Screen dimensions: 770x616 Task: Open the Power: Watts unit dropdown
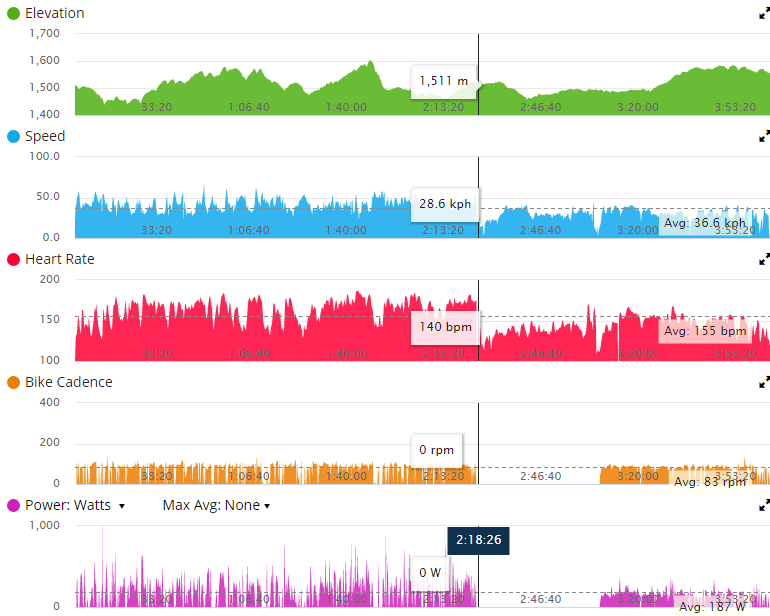75,506
